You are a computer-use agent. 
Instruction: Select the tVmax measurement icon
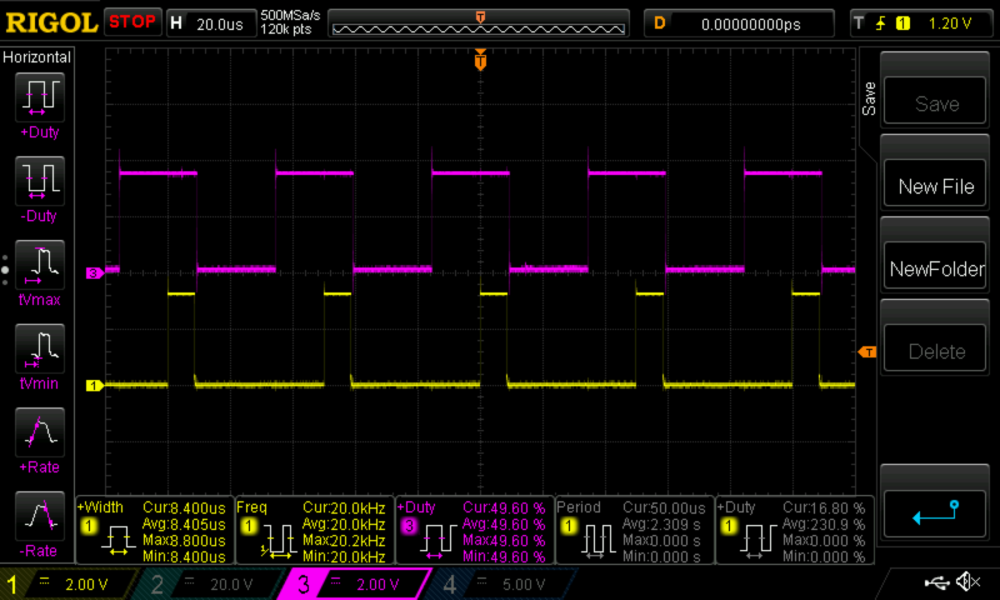click(38, 265)
